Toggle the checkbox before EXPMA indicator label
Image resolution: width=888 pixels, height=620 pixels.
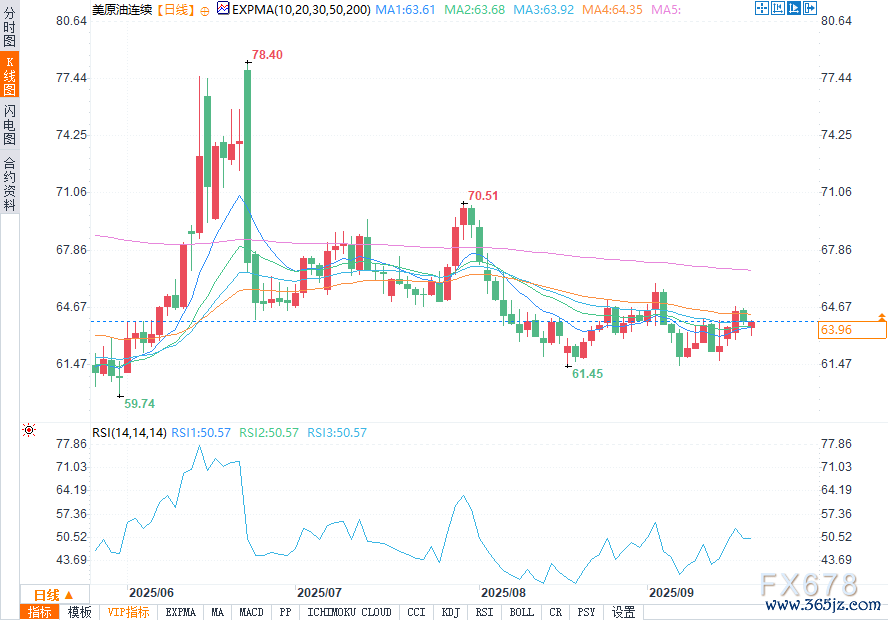pyautogui.click(x=222, y=10)
